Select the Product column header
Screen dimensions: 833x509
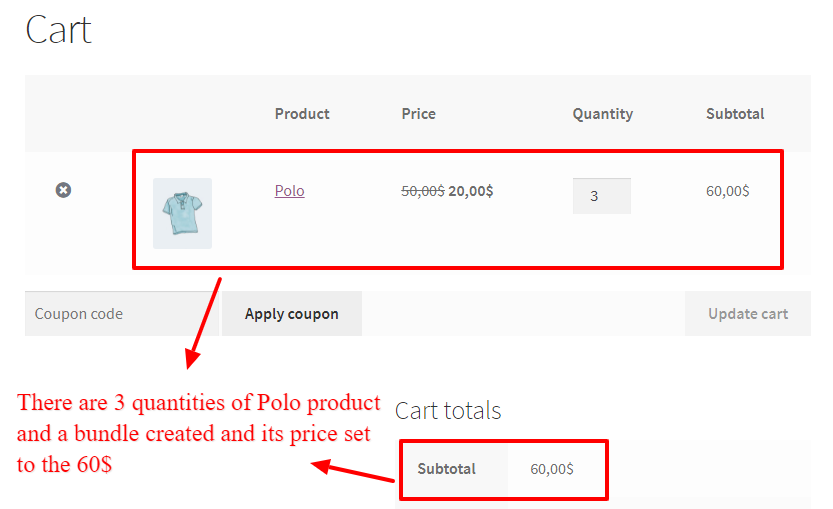pos(302,114)
